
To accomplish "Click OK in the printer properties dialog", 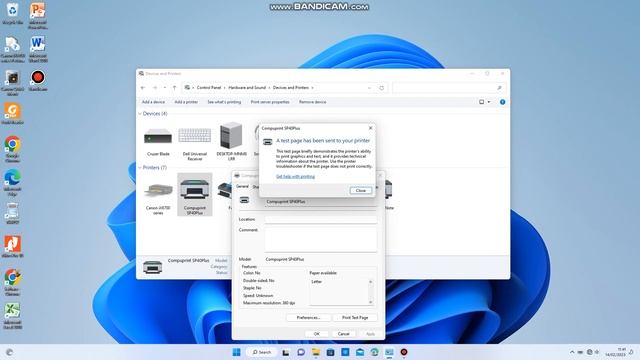I will 316,334.
